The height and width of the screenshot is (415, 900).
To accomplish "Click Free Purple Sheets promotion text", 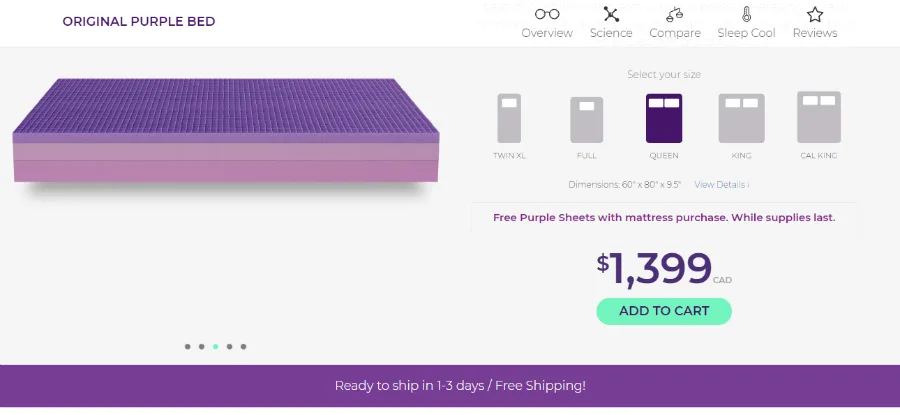I will coord(664,217).
